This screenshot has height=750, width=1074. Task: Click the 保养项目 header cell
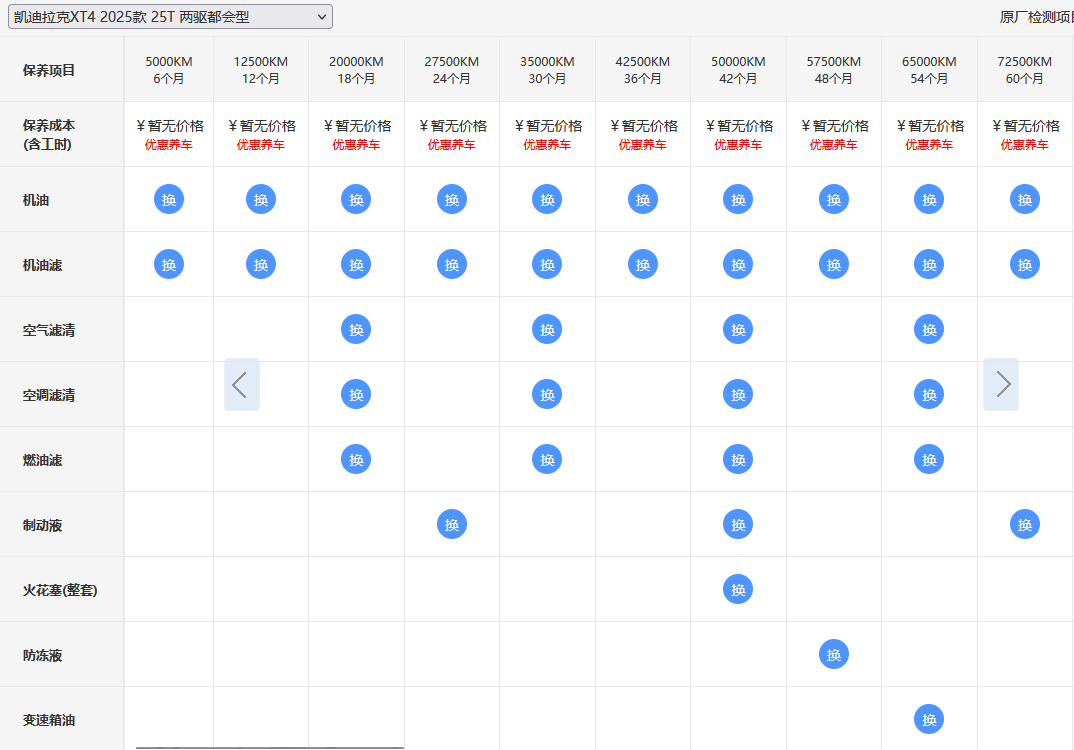click(49, 70)
